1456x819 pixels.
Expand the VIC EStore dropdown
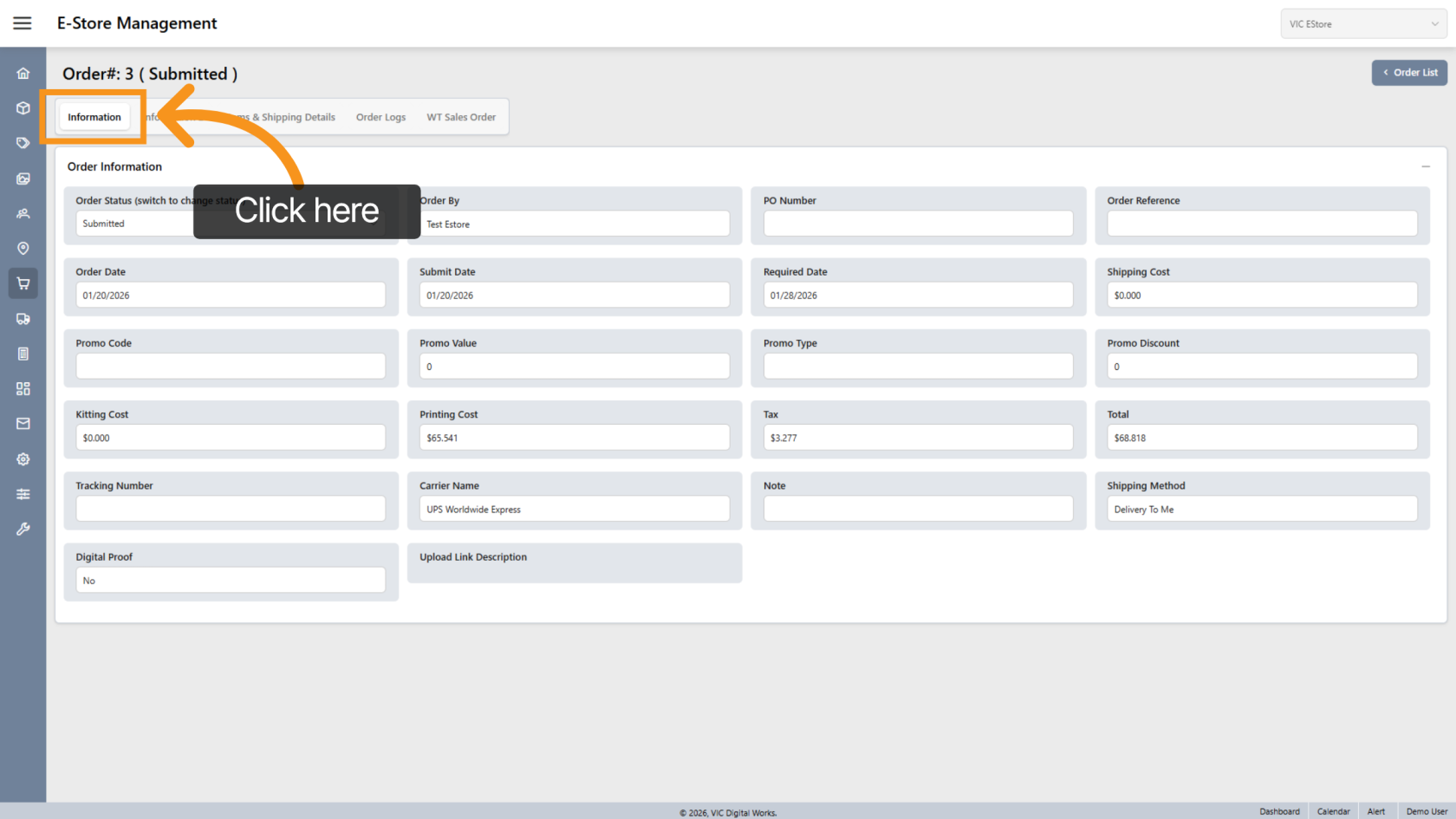pyautogui.click(x=1362, y=24)
